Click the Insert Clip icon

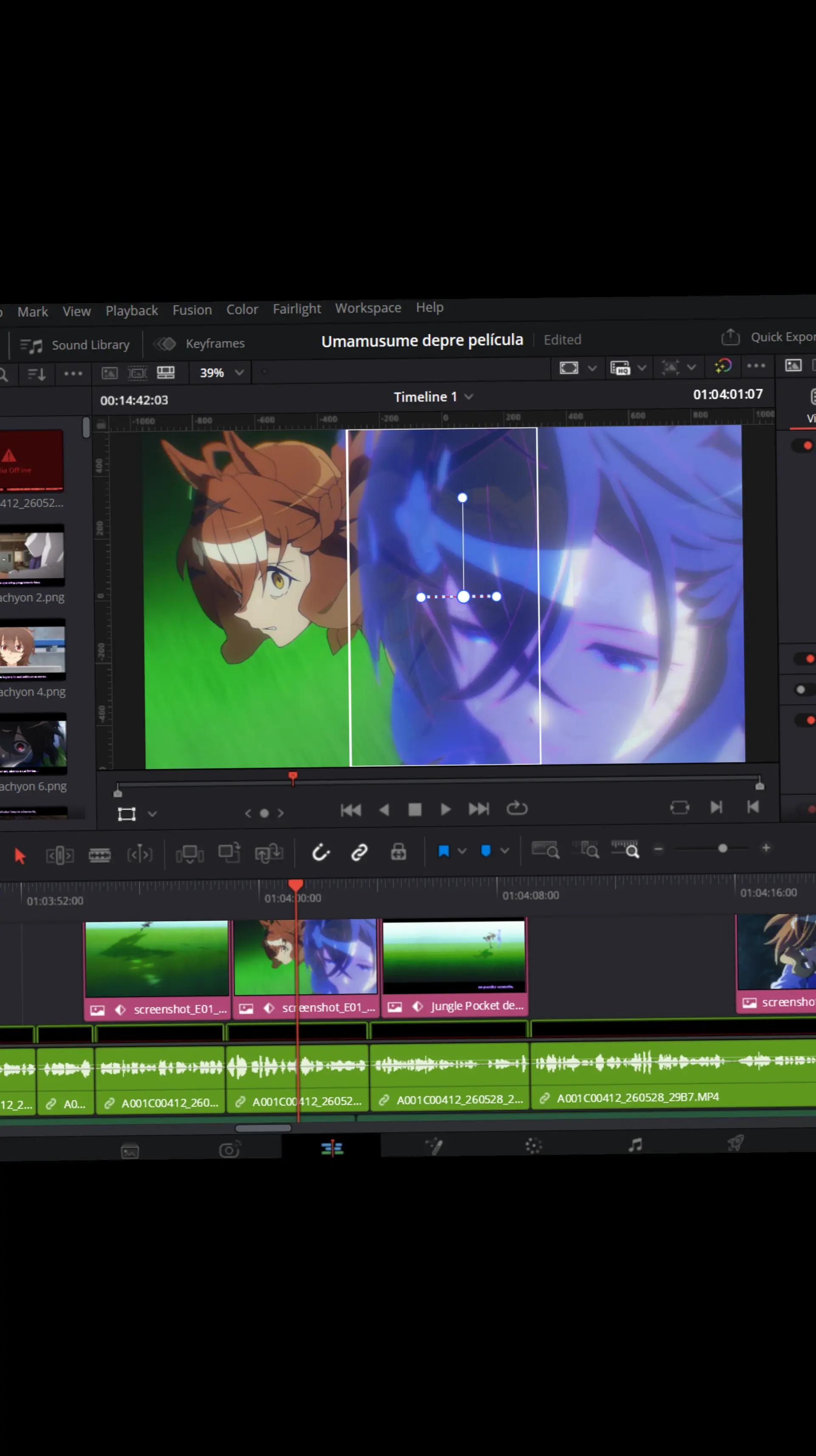click(x=189, y=854)
